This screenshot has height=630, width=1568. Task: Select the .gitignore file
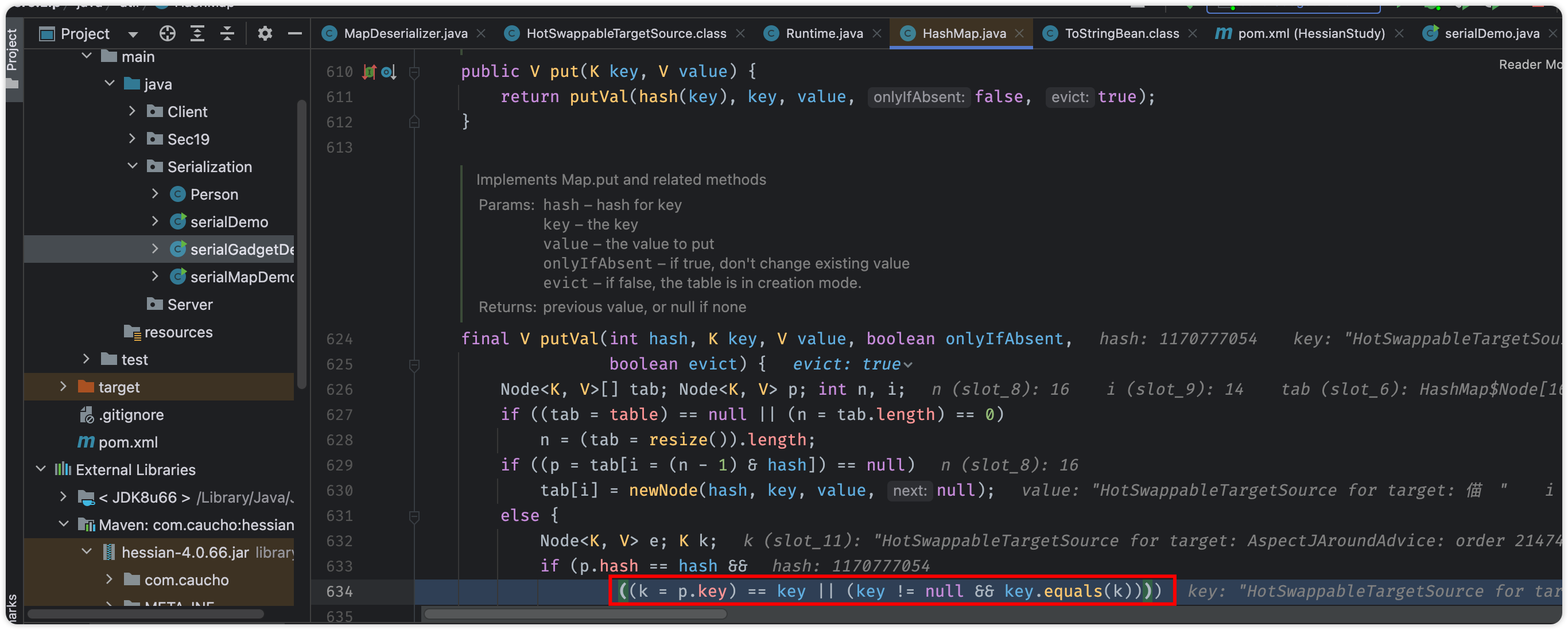pos(131,414)
